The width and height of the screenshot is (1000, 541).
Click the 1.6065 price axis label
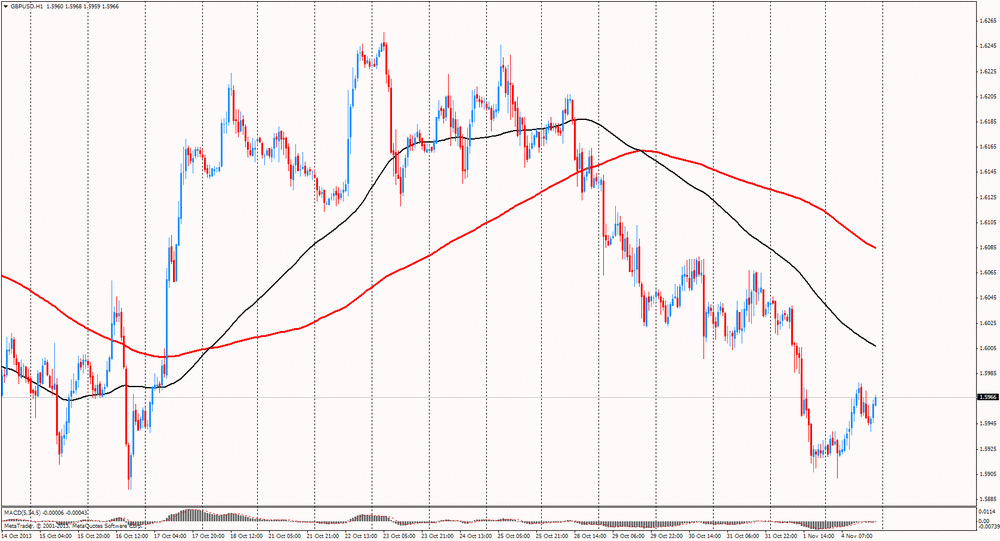[x=987, y=272]
